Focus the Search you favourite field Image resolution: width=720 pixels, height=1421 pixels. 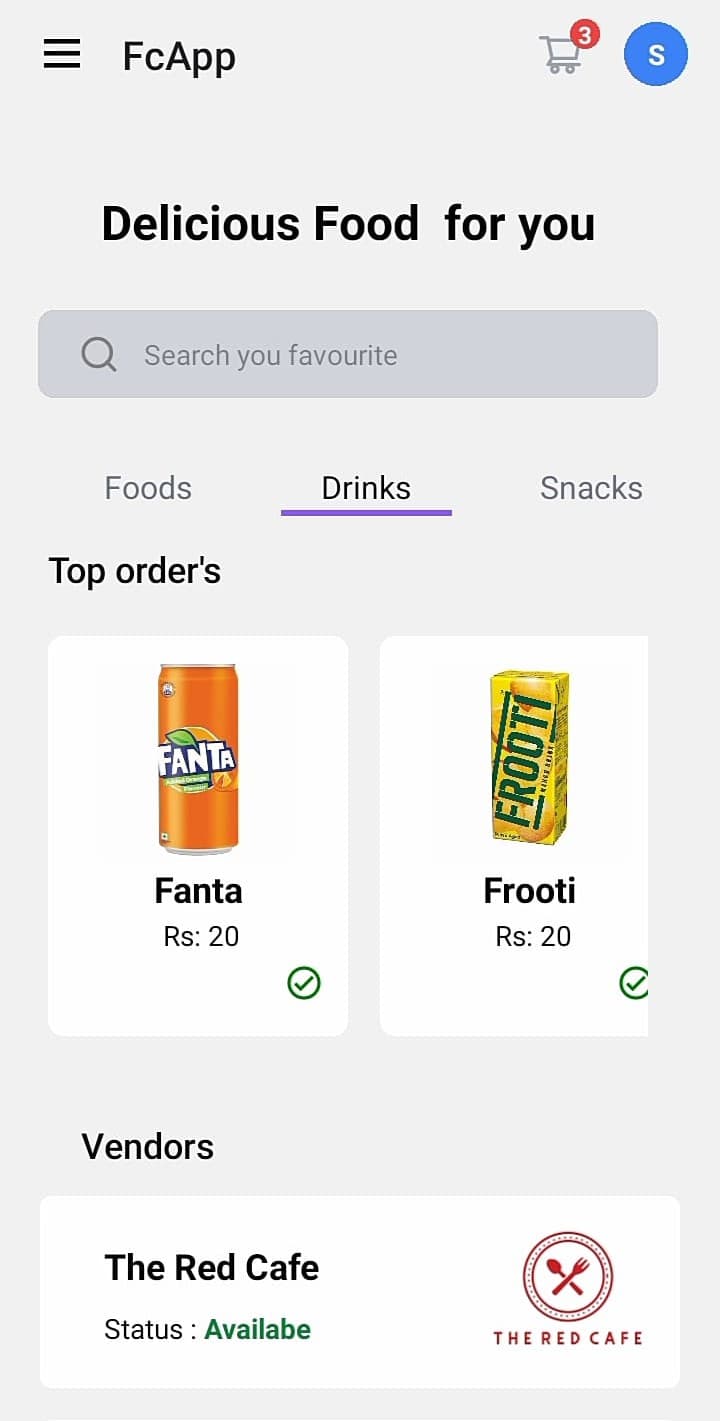348,354
